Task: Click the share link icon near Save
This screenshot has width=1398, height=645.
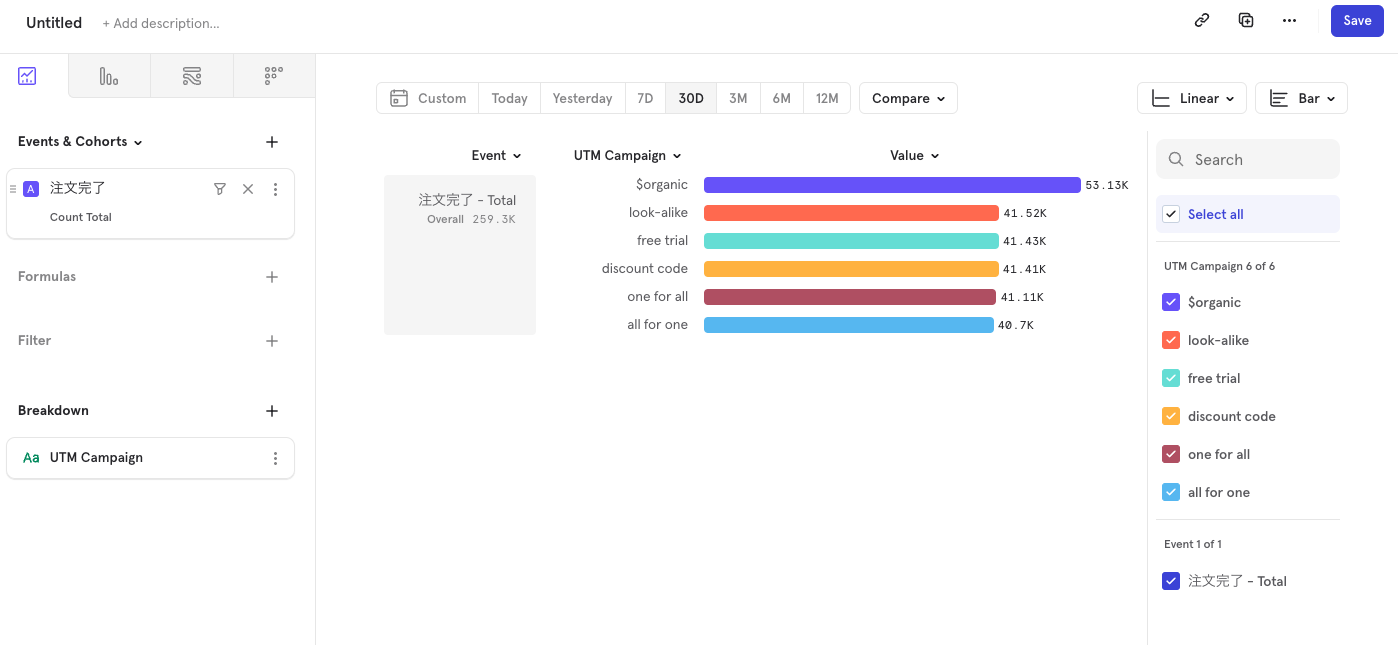Action: click(1201, 20)
